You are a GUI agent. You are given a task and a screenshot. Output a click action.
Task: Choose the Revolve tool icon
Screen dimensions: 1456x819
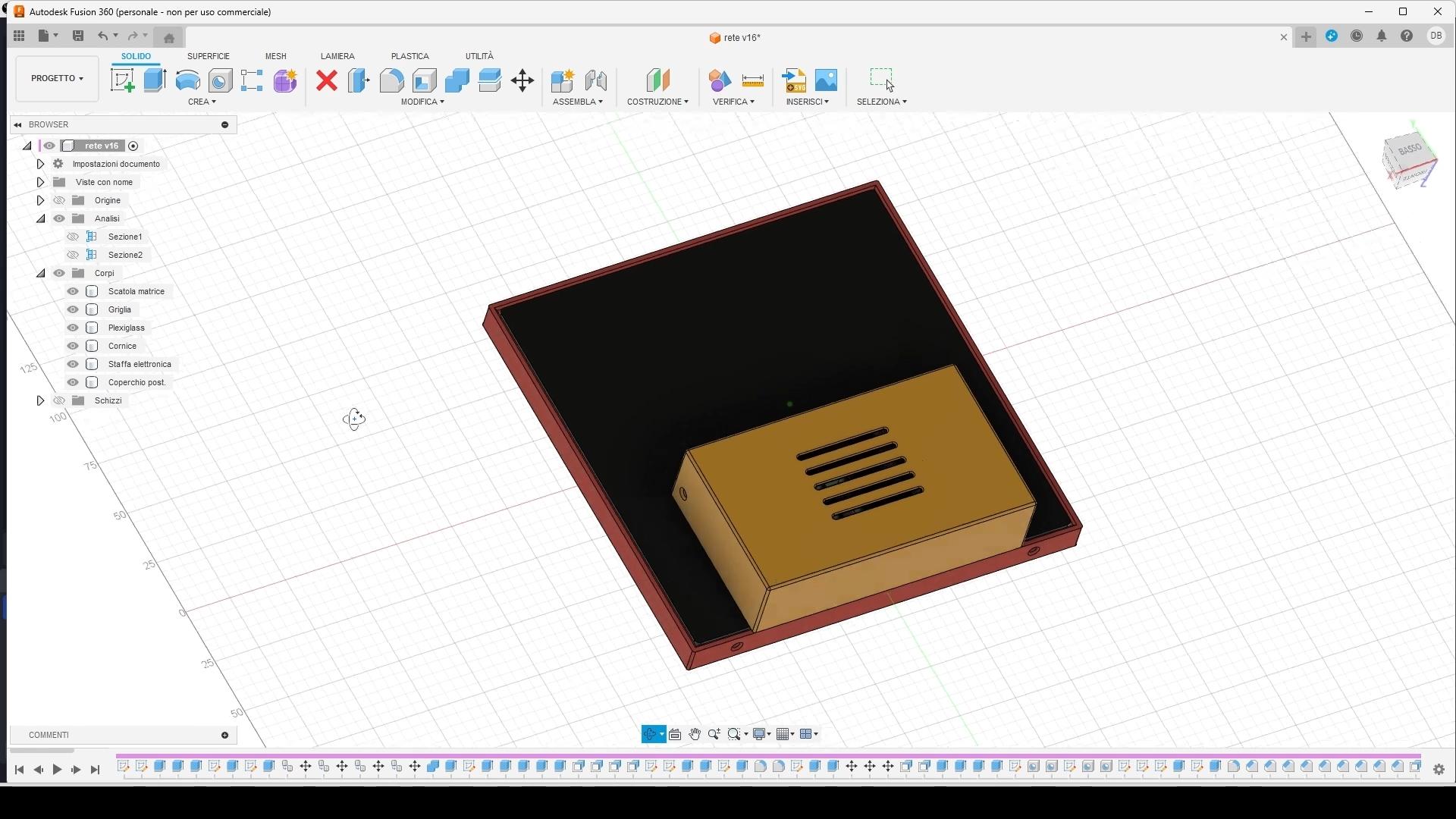187,80
